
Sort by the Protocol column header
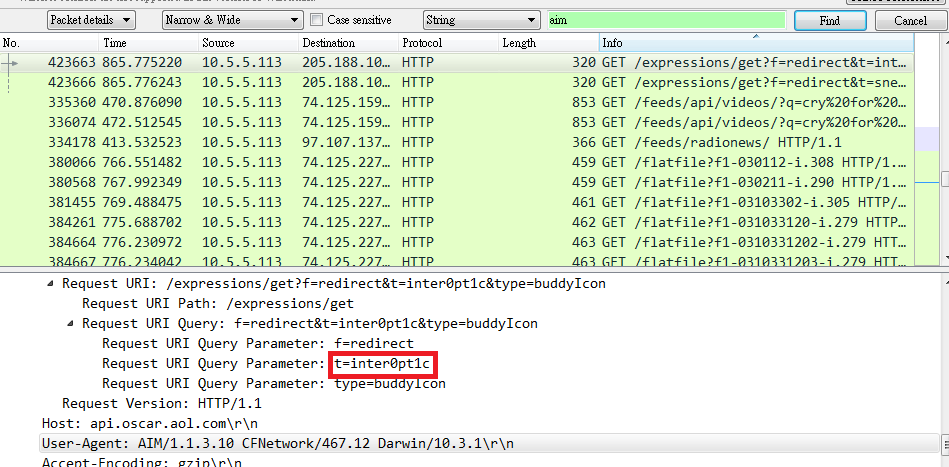[x=448, y=43]
